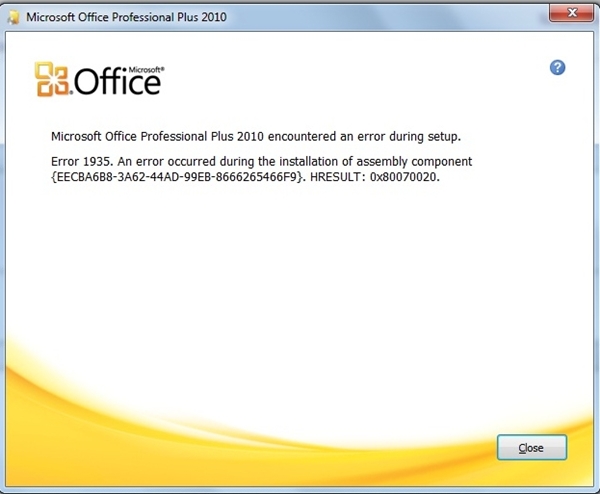
Task: Click the large Office wordmark text
Action: click(x=115, y=83)
